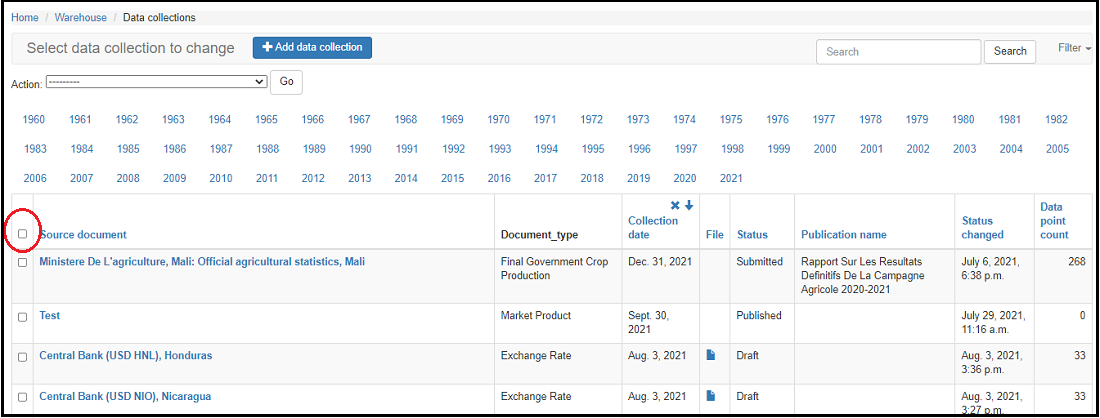Viewport: 1100px width, 418px height.
Task: Sort by Data point count column
Action: pos(1054,221)
